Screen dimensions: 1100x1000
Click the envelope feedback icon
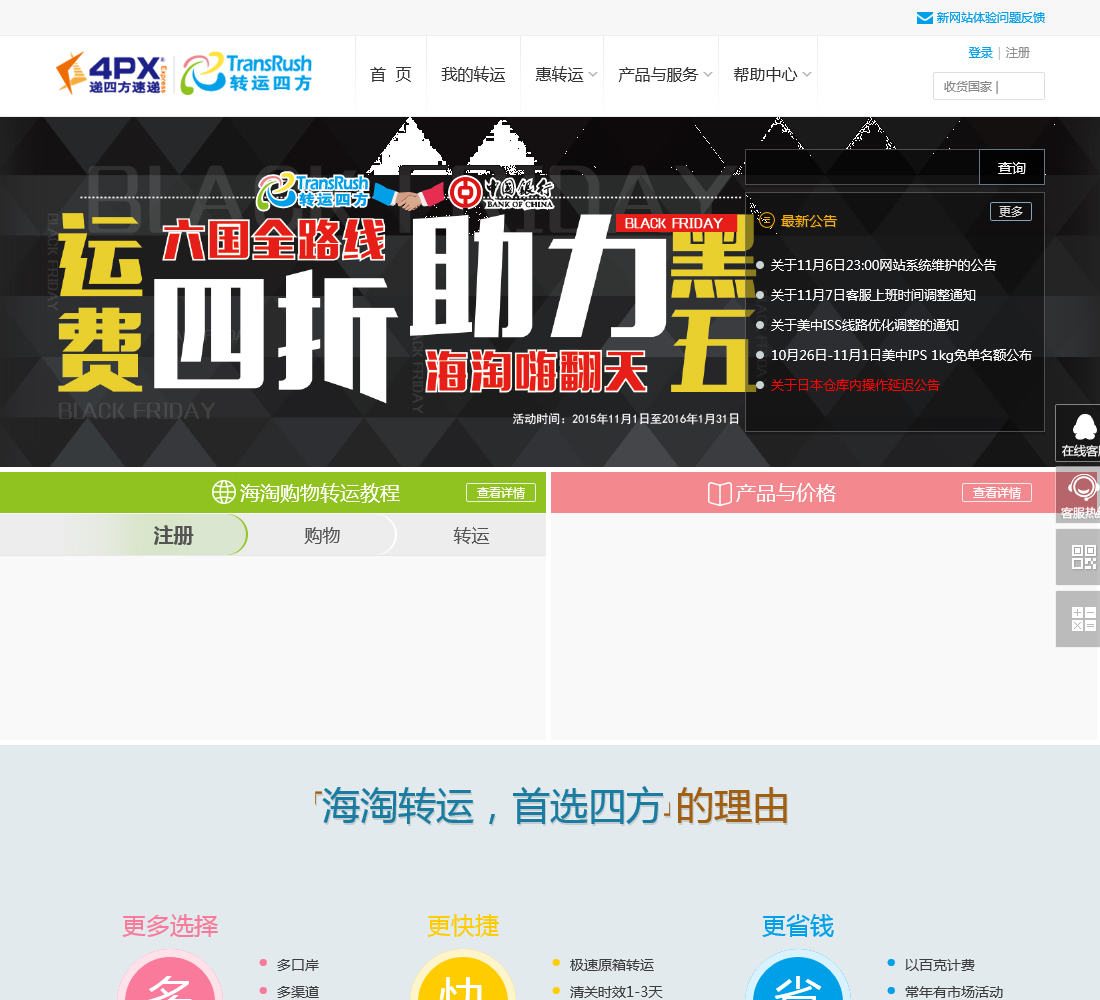pyautogui.click(x=924, y=18)
